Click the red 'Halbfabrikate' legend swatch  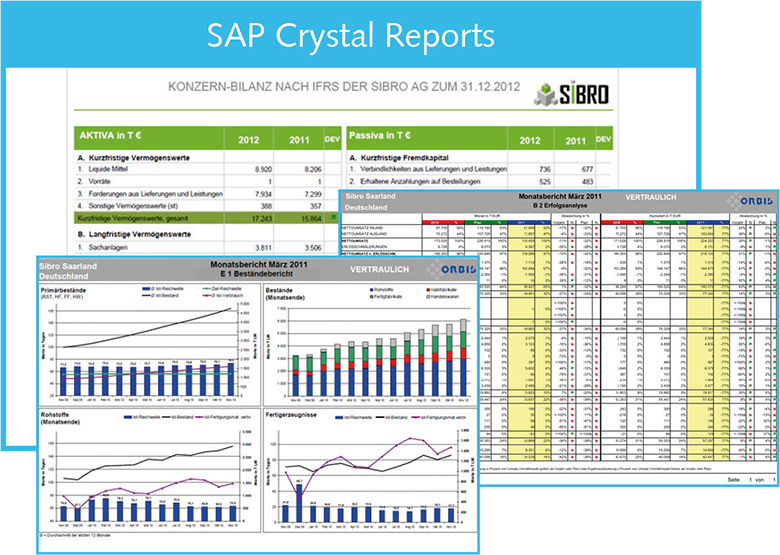click(428, 289)
